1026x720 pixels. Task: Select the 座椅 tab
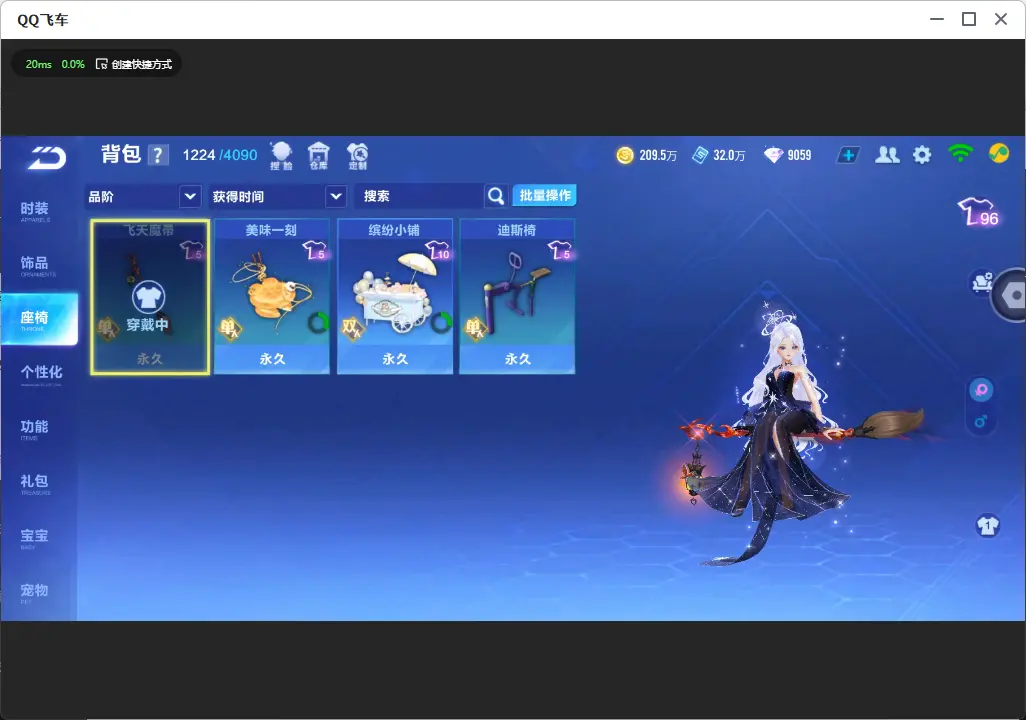coord(39,319)
